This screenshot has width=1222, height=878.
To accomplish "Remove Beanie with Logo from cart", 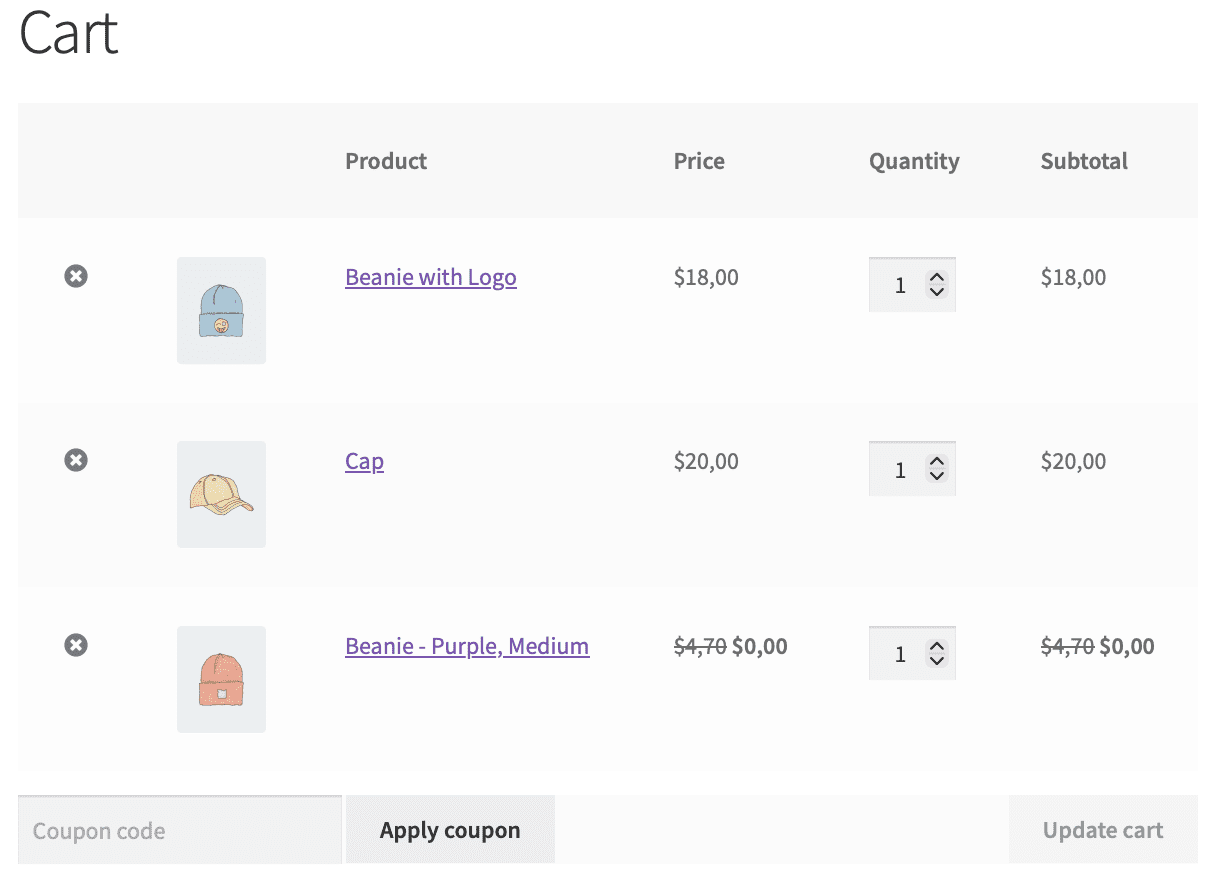I will (76, 276).
